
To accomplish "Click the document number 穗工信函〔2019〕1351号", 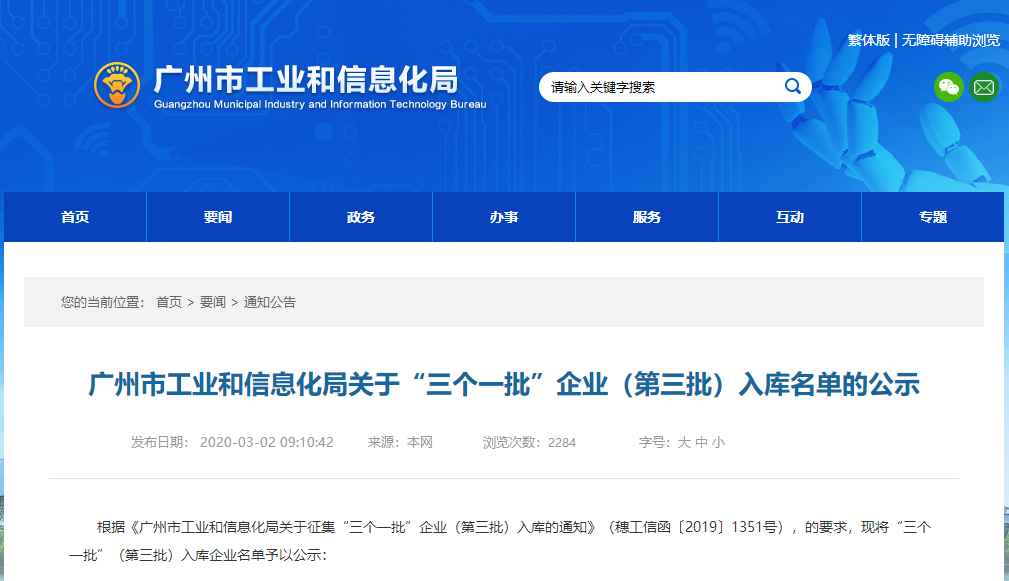I will pos(698,527).
